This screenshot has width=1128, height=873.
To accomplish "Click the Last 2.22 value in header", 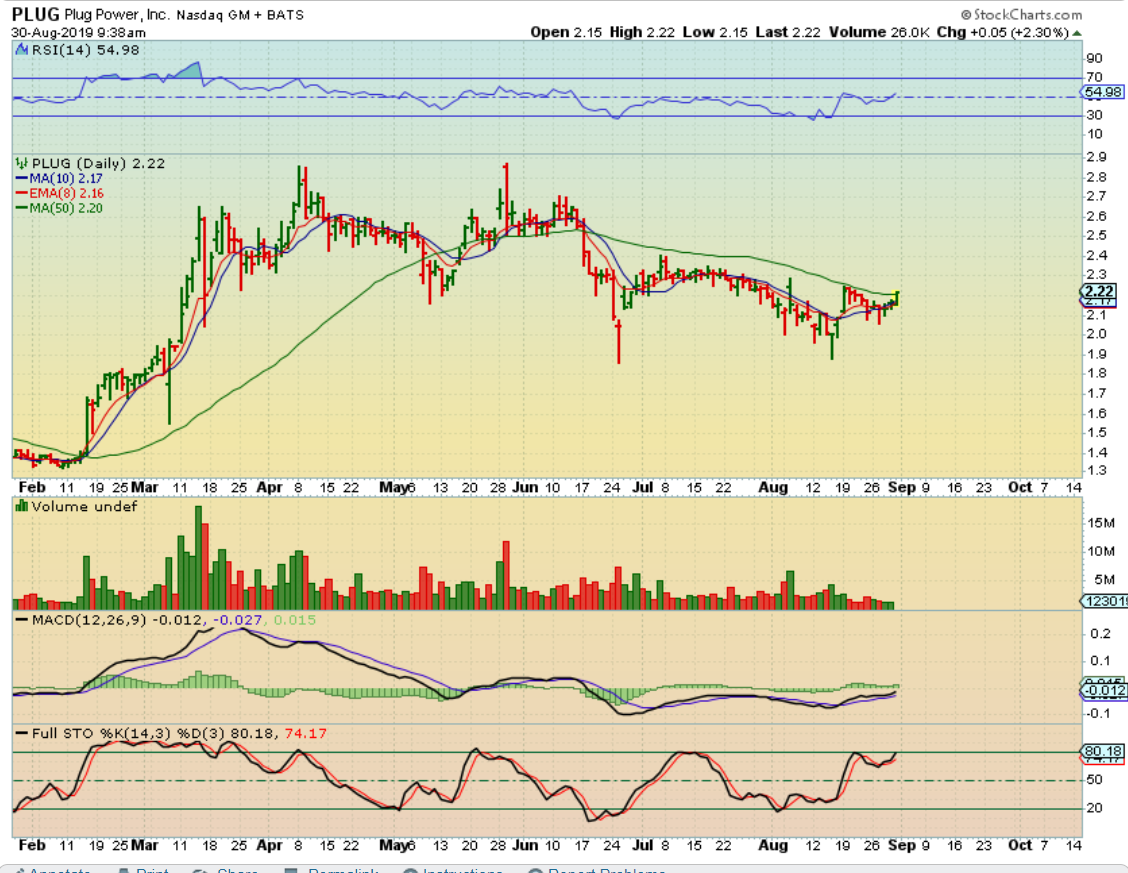I will point(788,32).
